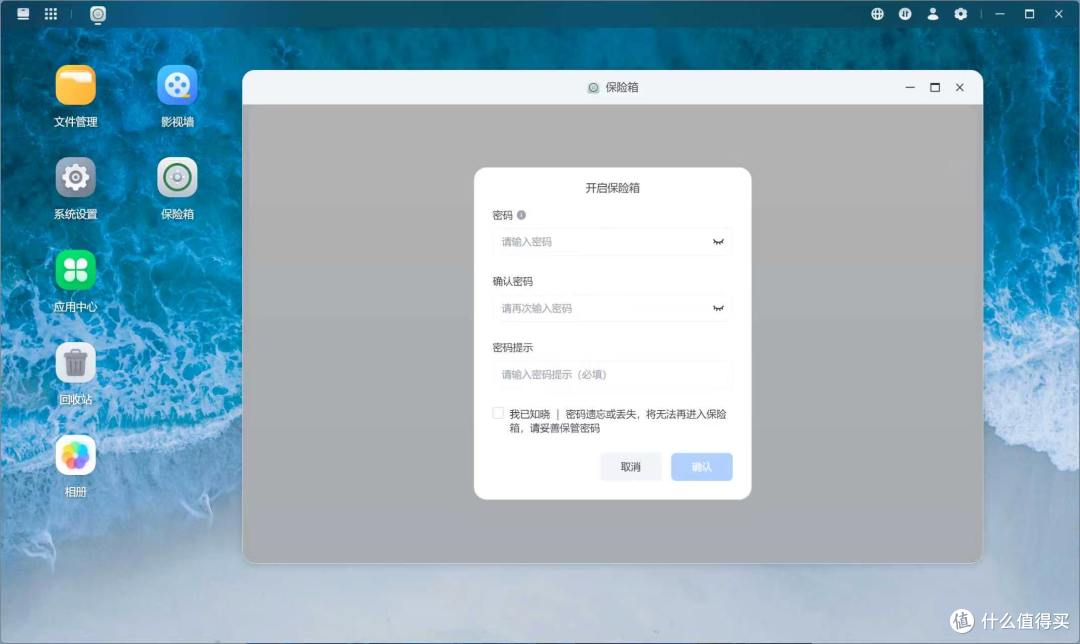1080x644 pixels.
Task: Minimize the 保险箱 window
Action: pyautogui.click(x=910, y=87)
